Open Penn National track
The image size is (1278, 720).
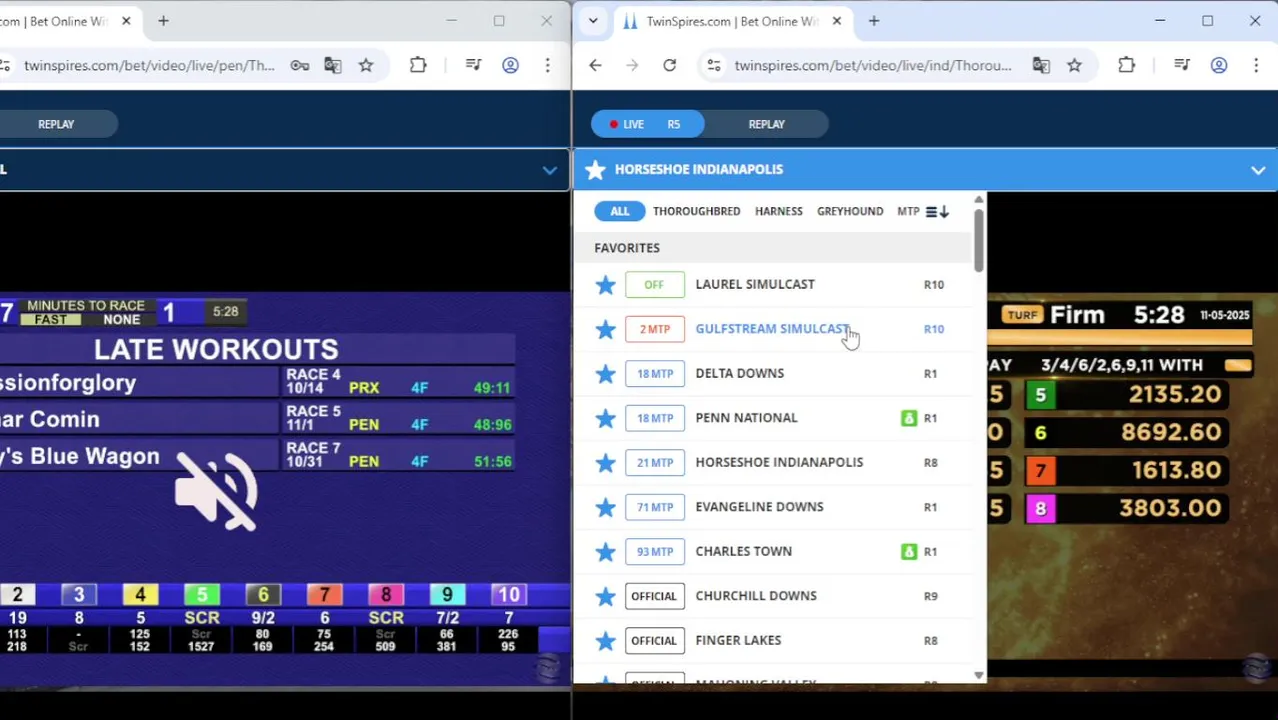(x=747, y=417)
